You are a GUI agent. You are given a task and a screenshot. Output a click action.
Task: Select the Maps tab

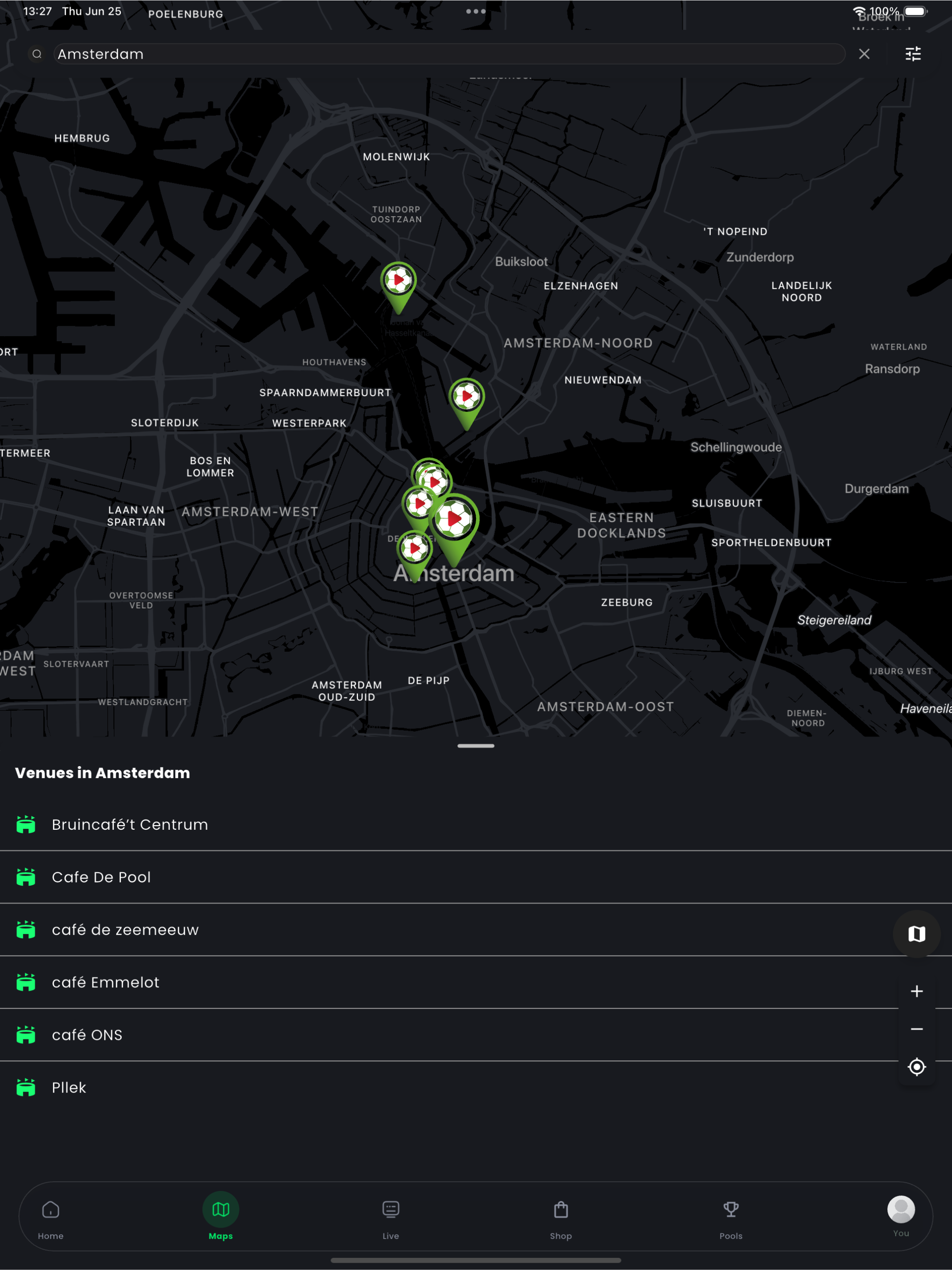(221, 1217)
